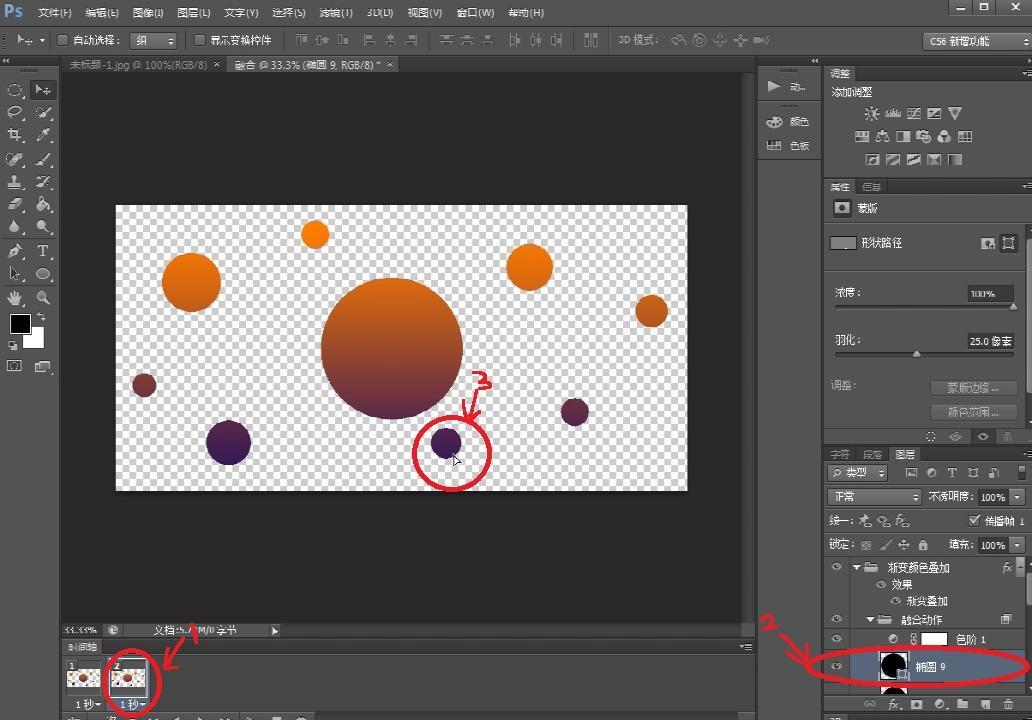Screen dimensions: 1032x720
Task: Open the blend mode 正常 dropdown
Action: pyautogui.click(x=874, y=497)
